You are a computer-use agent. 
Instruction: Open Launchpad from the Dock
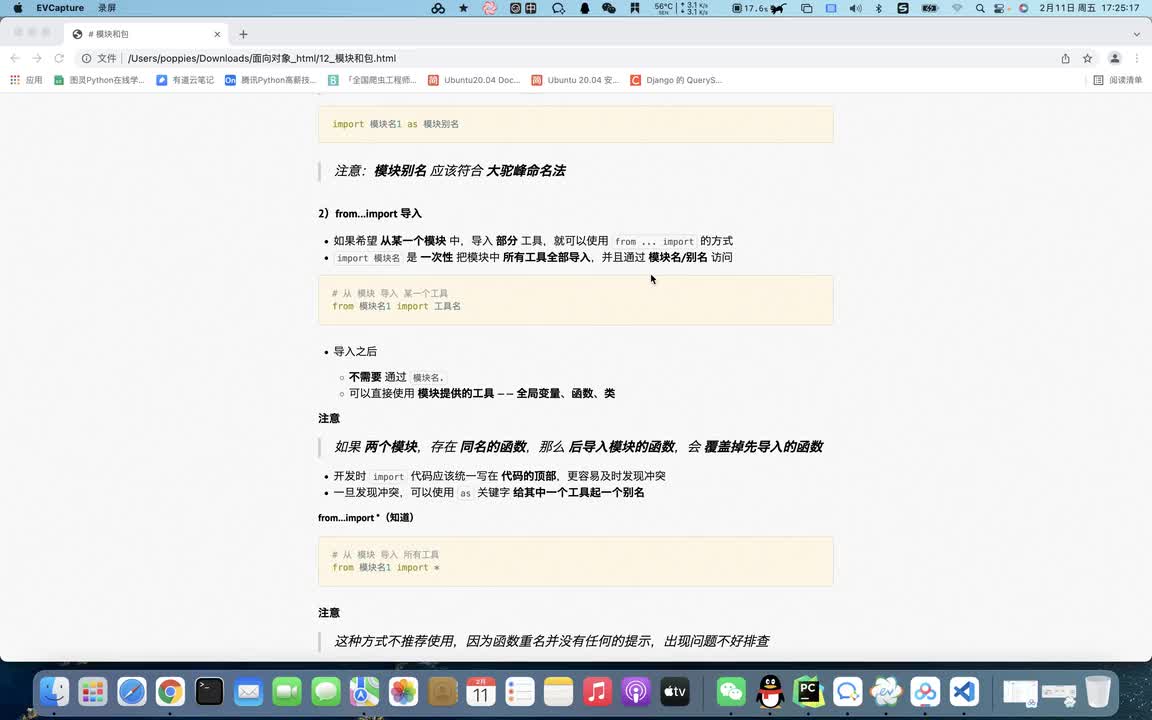point(93,691)
